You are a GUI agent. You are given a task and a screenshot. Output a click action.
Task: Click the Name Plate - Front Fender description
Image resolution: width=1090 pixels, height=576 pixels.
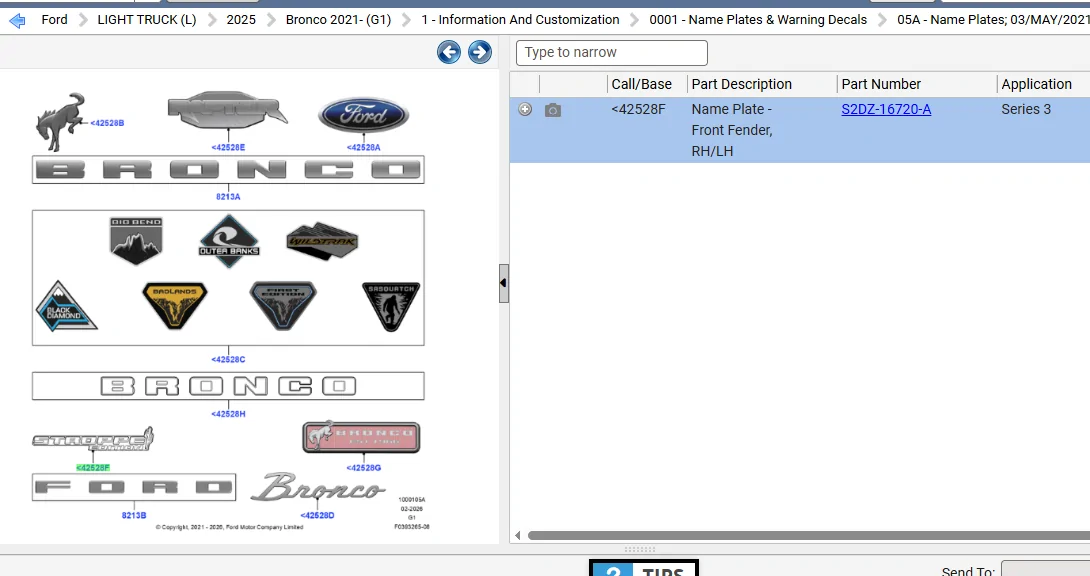pos(731,130)
